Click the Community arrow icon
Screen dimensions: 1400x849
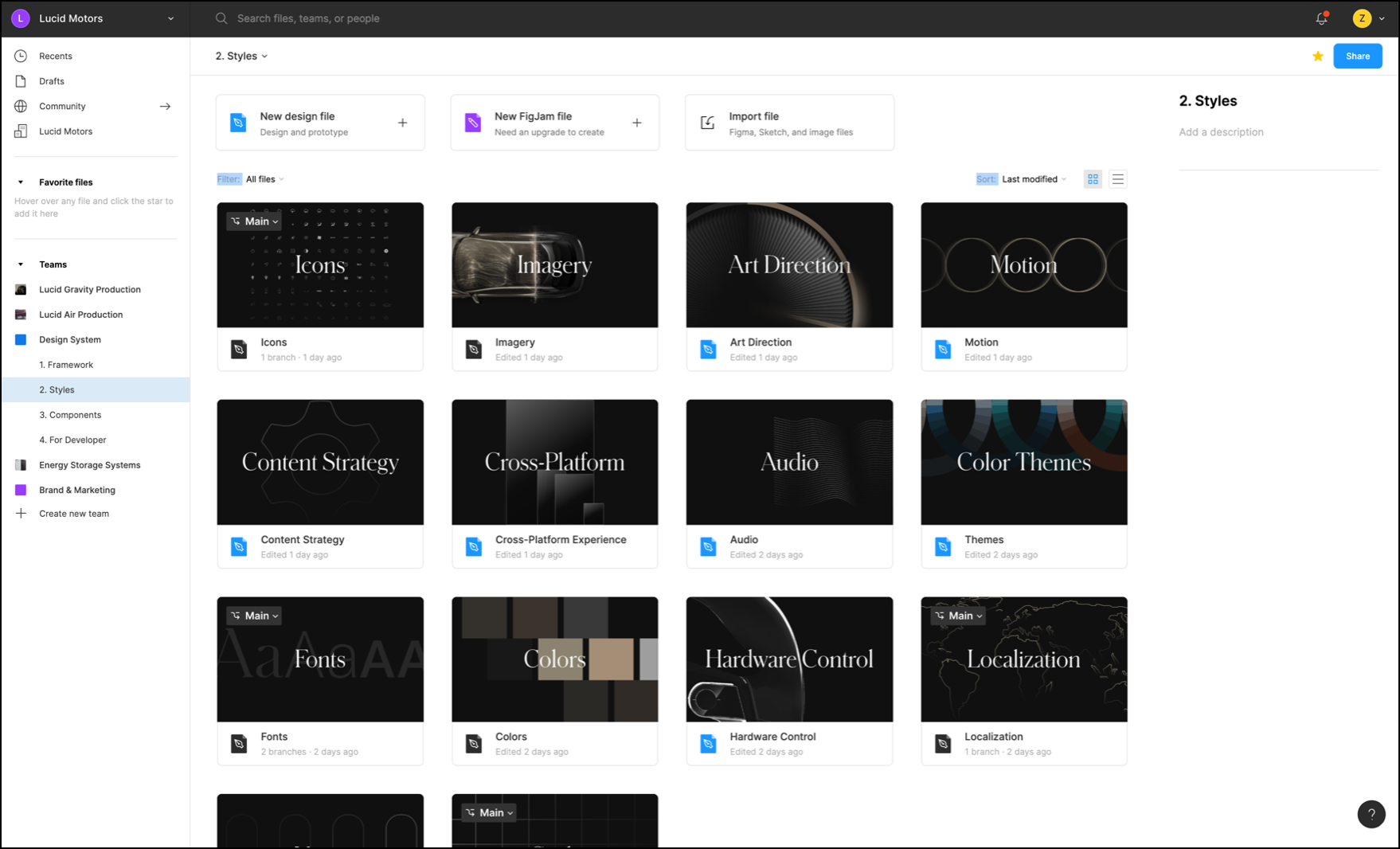tap(165, 106)
